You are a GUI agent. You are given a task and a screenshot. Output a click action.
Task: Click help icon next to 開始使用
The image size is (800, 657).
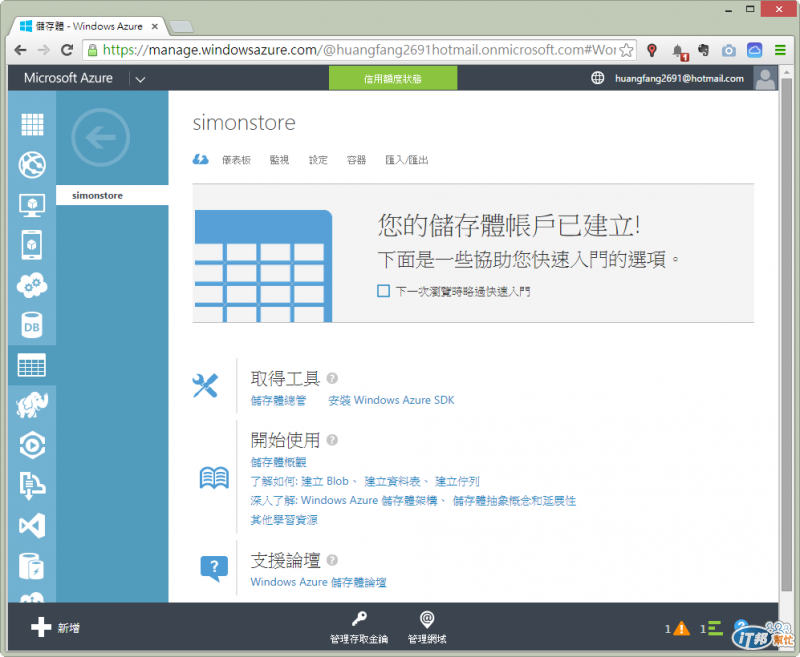pyautogui.click(x=332, y=440)
